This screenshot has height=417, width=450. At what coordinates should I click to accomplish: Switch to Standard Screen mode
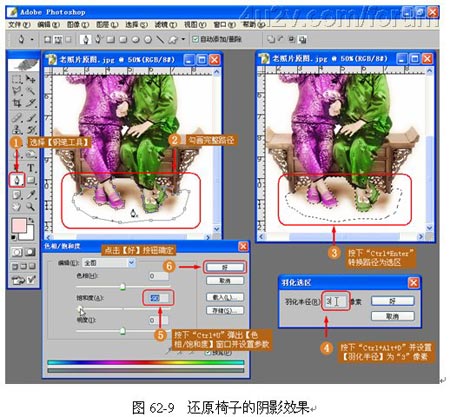tap(15, 267)
